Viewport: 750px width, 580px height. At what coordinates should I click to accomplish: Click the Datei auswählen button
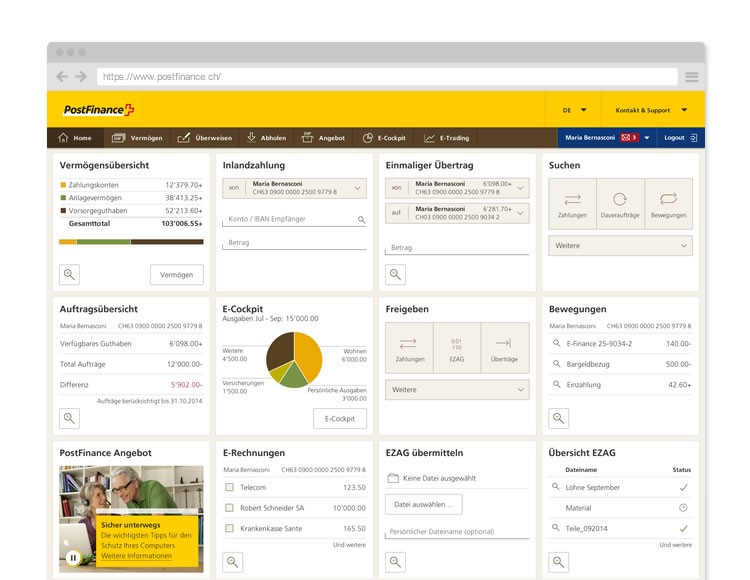424,504
